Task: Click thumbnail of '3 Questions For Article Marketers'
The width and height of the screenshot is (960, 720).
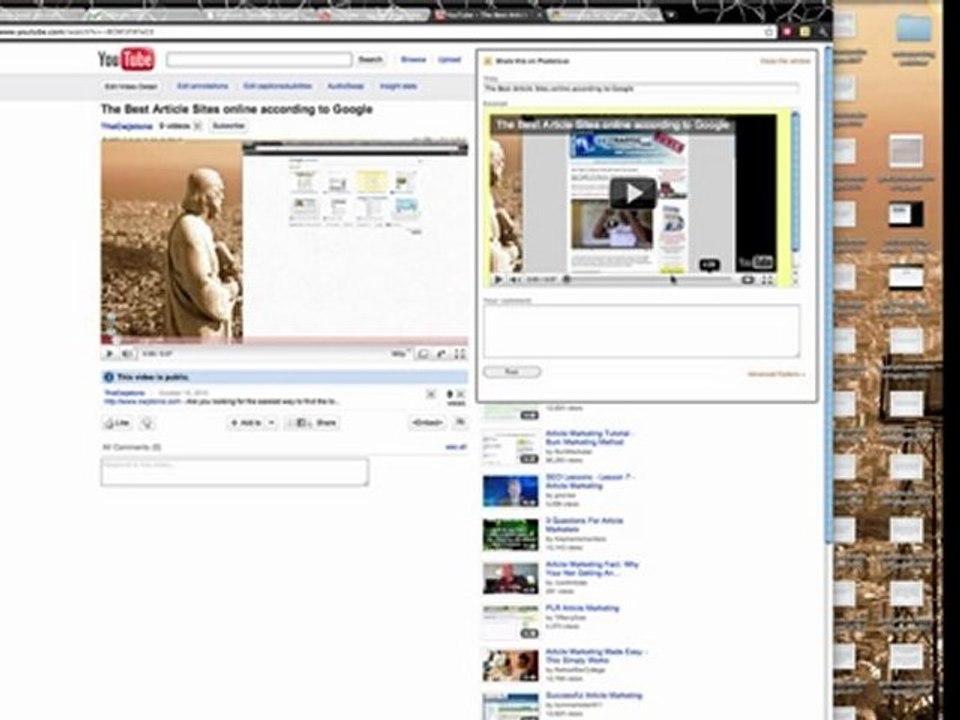Action: [511, 534]
